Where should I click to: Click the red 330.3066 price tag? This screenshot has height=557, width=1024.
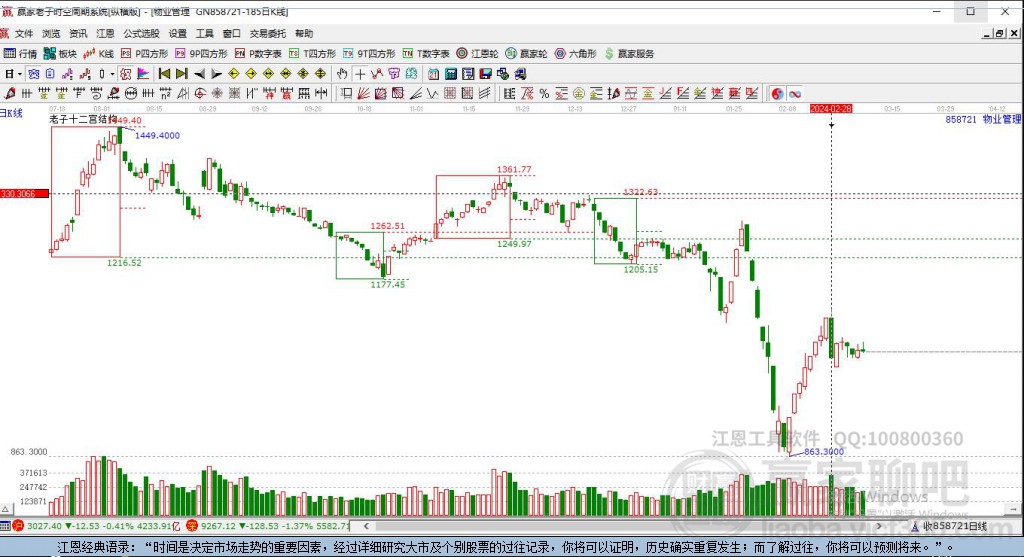point(24,194)
